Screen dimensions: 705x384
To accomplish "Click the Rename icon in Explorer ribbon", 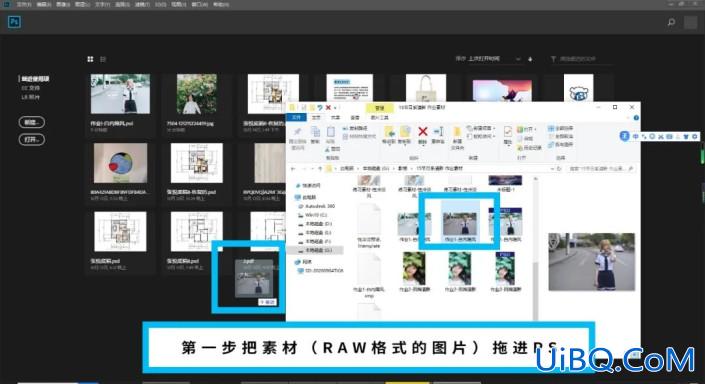I will click(438, 131).
